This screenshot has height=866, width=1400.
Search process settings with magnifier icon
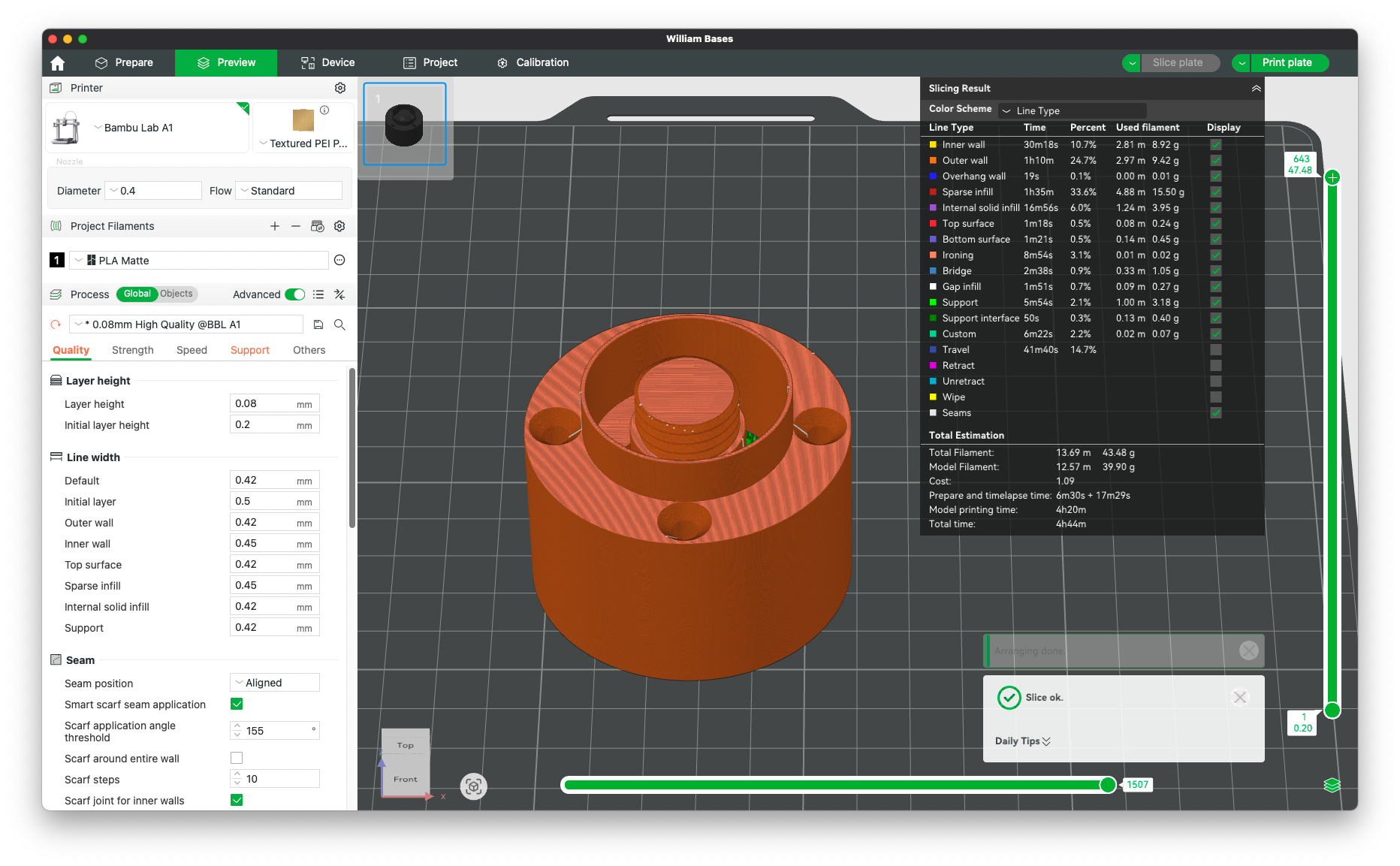pyautogui.click(x=339, y=324)
